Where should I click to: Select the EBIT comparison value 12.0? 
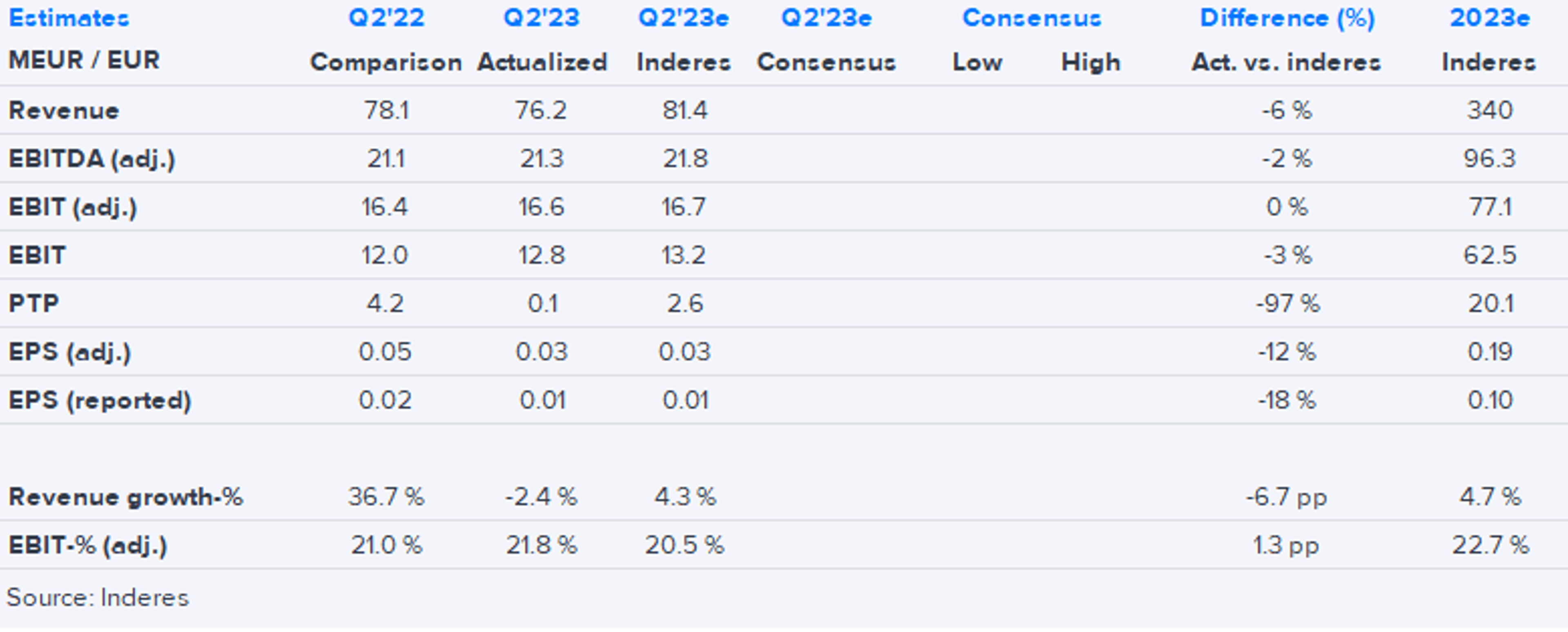[x=385, y=255]
